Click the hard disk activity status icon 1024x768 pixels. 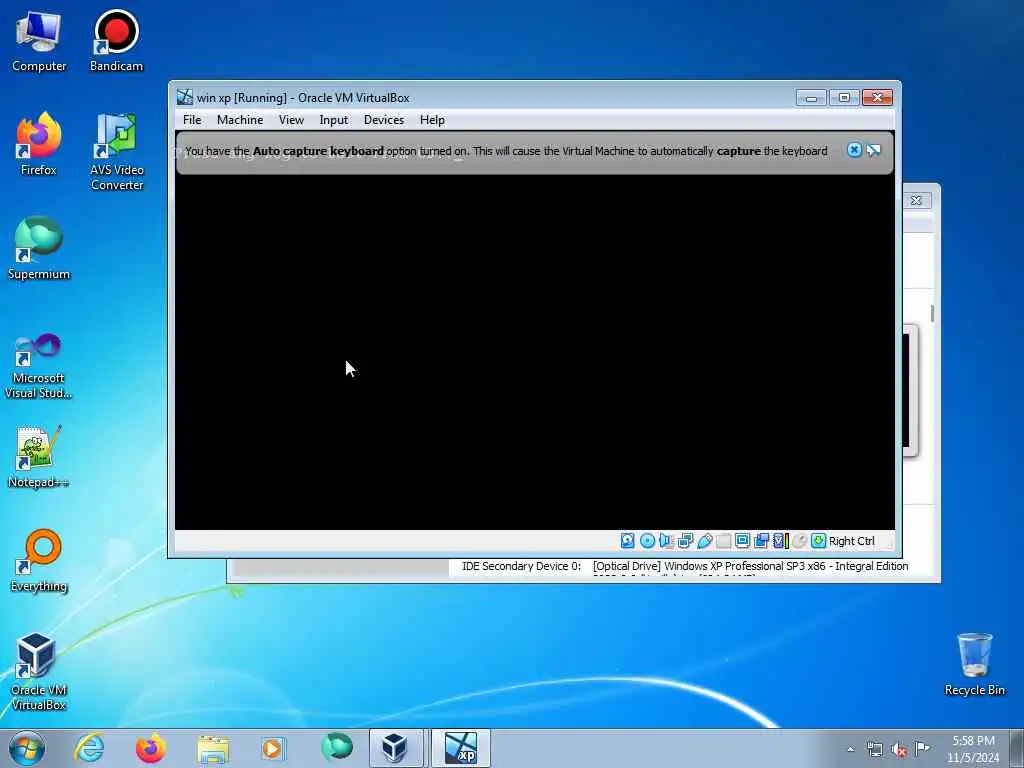pos(628,541)
